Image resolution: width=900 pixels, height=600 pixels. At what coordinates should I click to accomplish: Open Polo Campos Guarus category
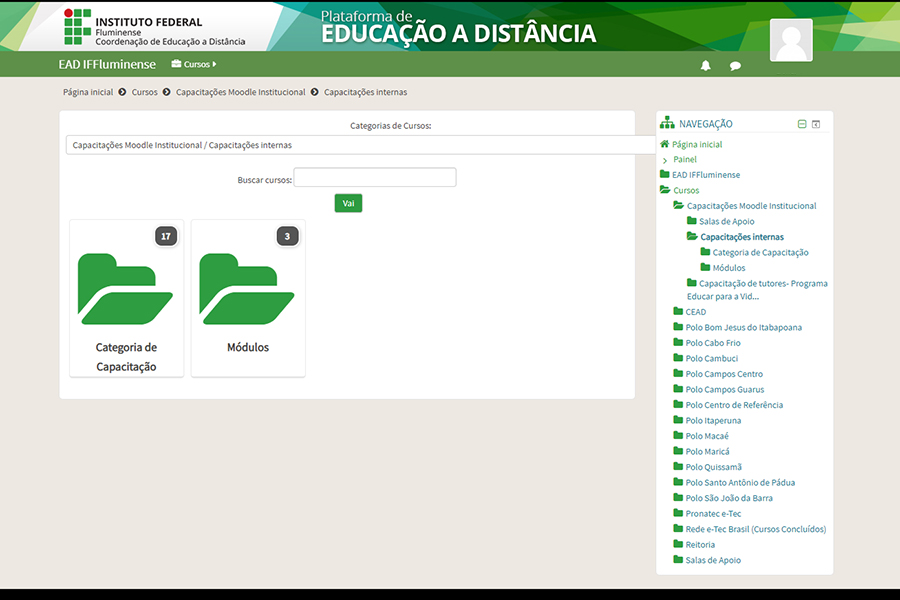tap(725, 389)
